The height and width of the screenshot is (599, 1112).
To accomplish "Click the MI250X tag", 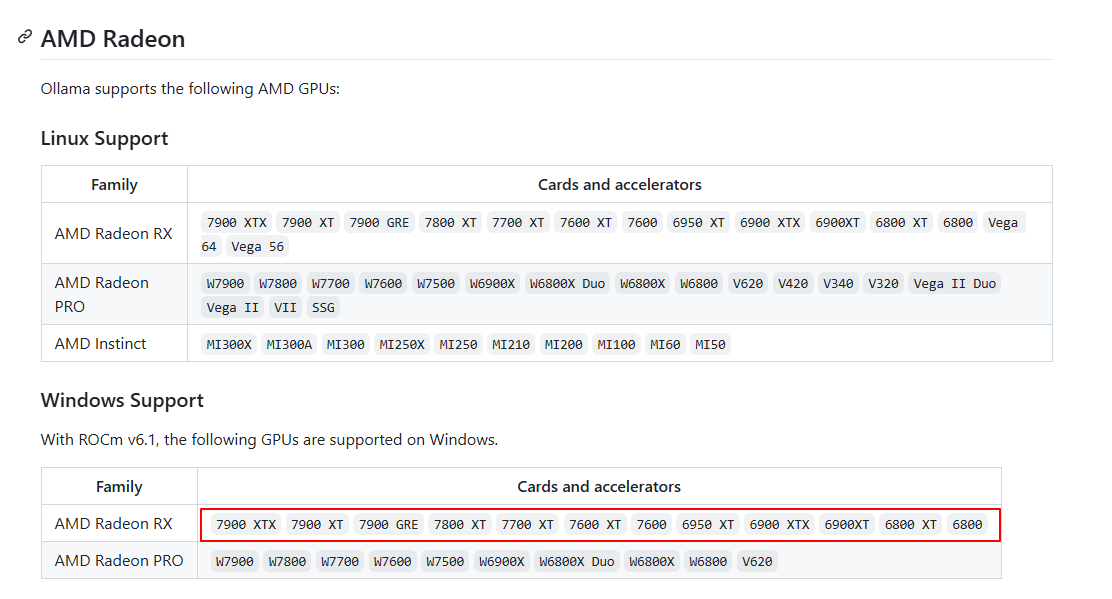I will click(x=402, y=345).
